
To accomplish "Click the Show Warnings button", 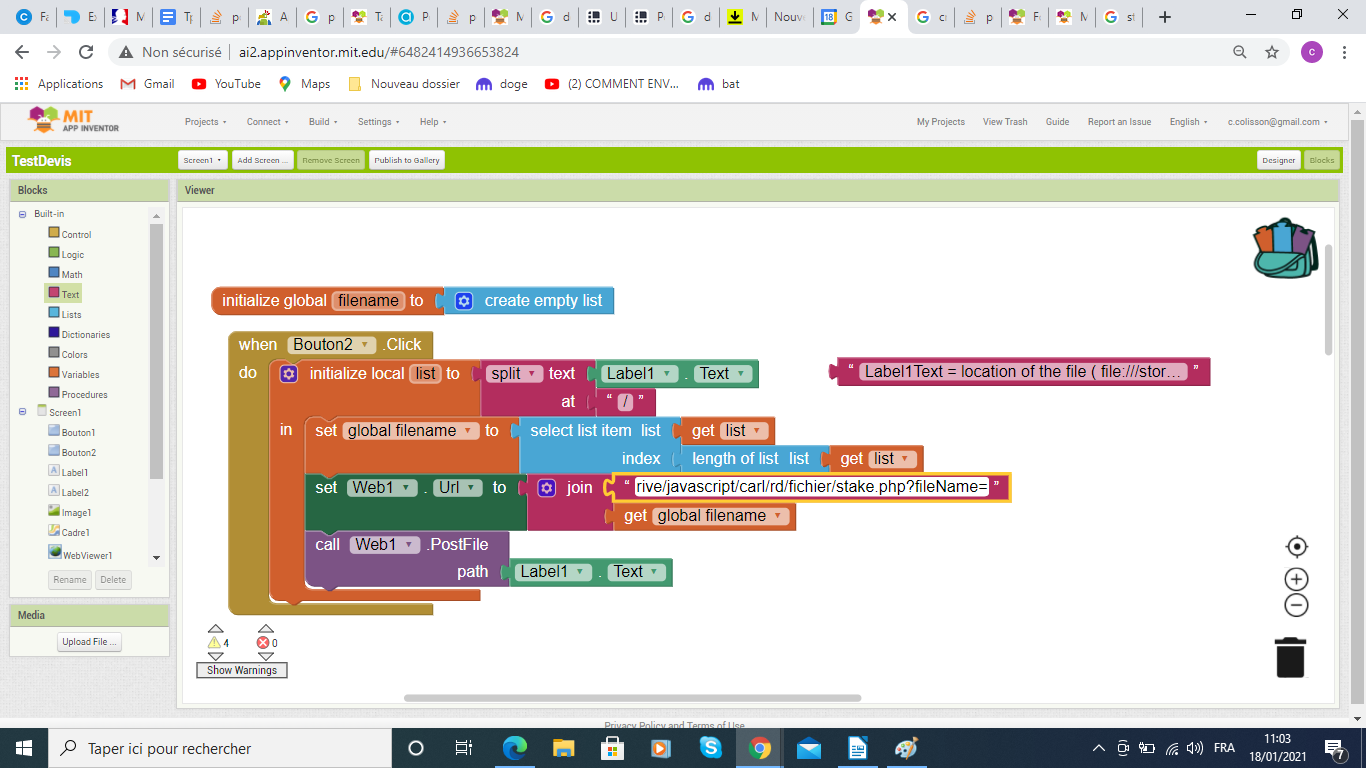I will pos(242,670).
